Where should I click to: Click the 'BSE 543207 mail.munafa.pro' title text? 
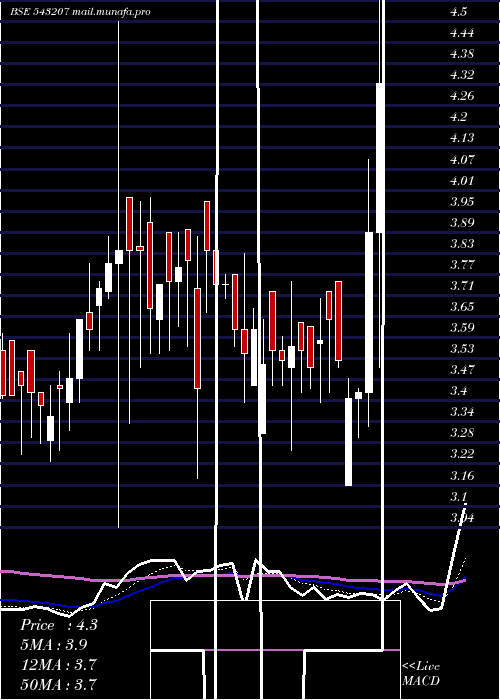pyautogui.click(x=80, y=12)
